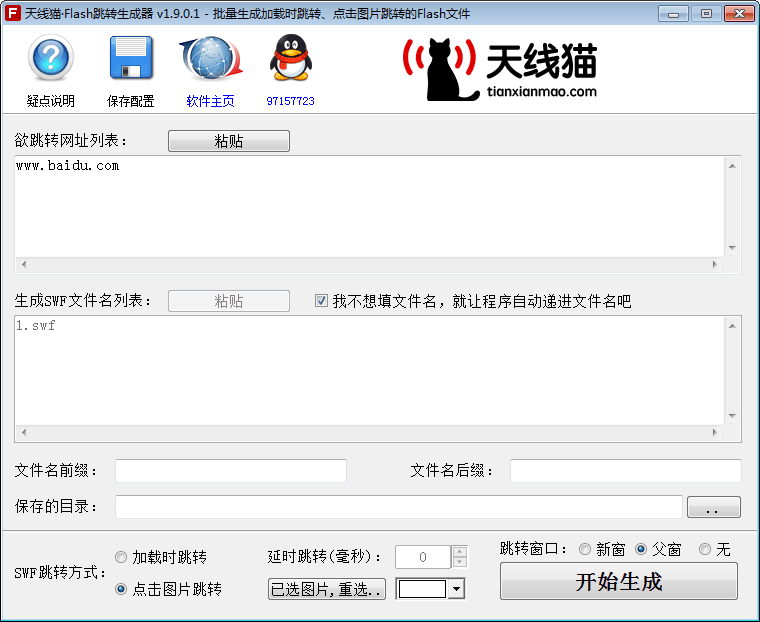The height and width of the screenshot is (622, 760).
Task: Click the white color swatch box
Action: coord(422,589)
